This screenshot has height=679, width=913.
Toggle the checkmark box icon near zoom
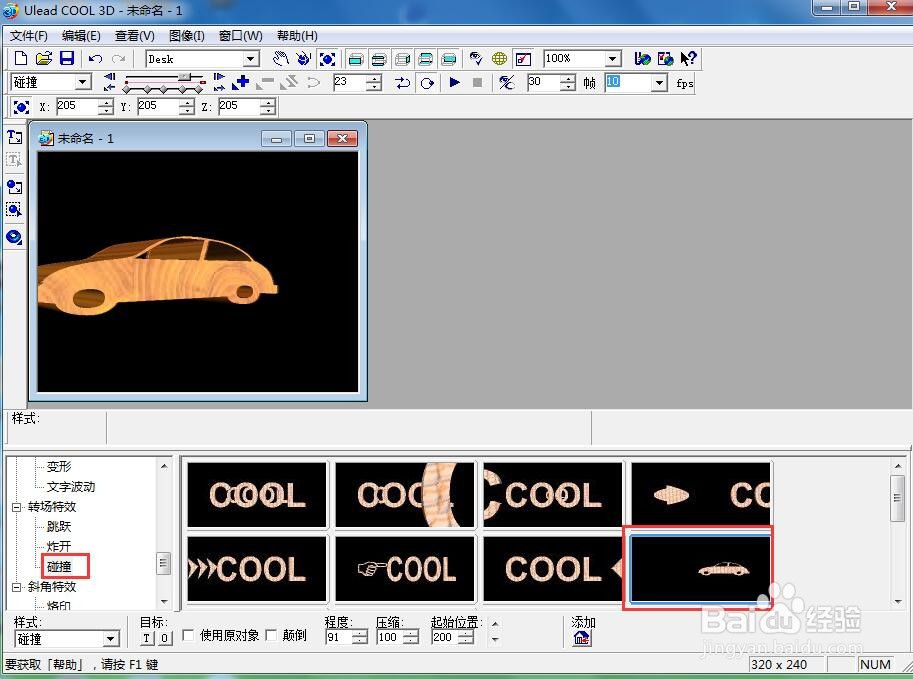[x=523, y=59]
